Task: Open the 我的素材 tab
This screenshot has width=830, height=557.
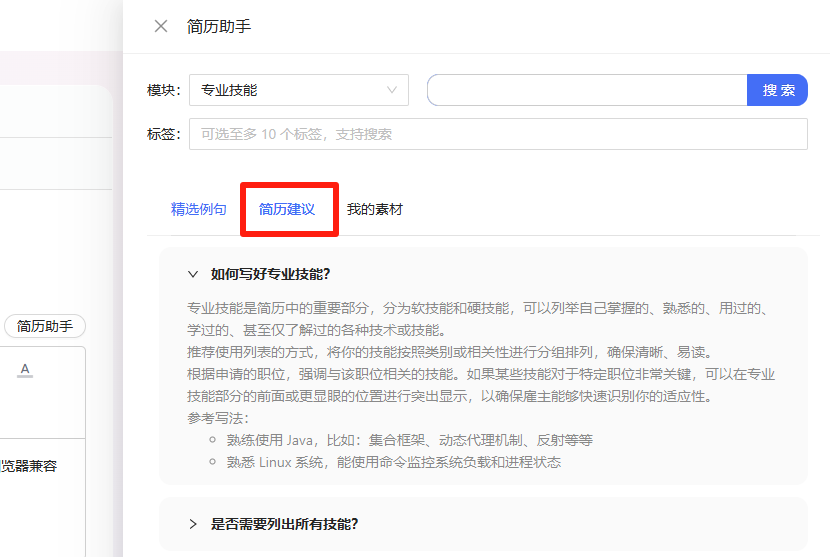Action: [375, 209]
